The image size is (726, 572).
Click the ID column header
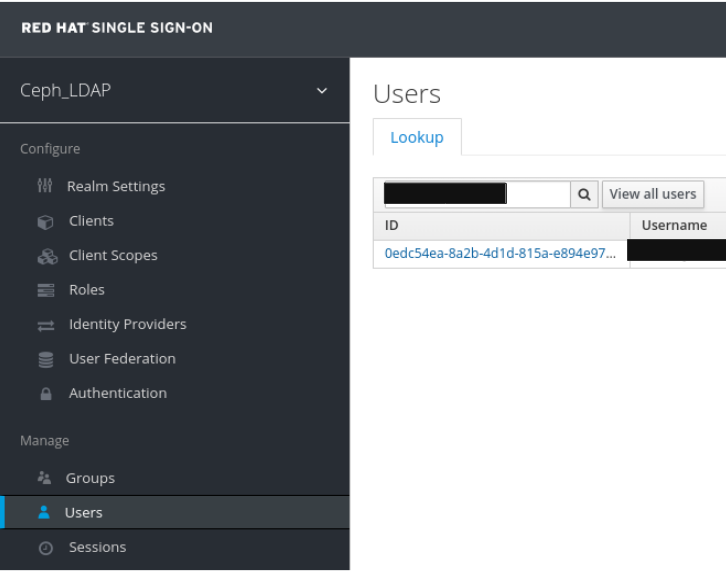tap(499, 226)
